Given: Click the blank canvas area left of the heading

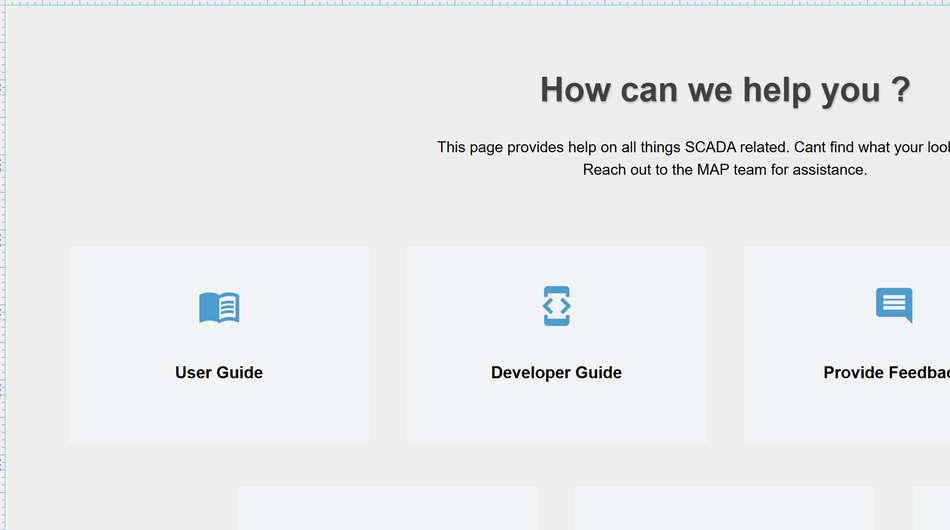Looking at the screenshot, I should coord(250,90).
